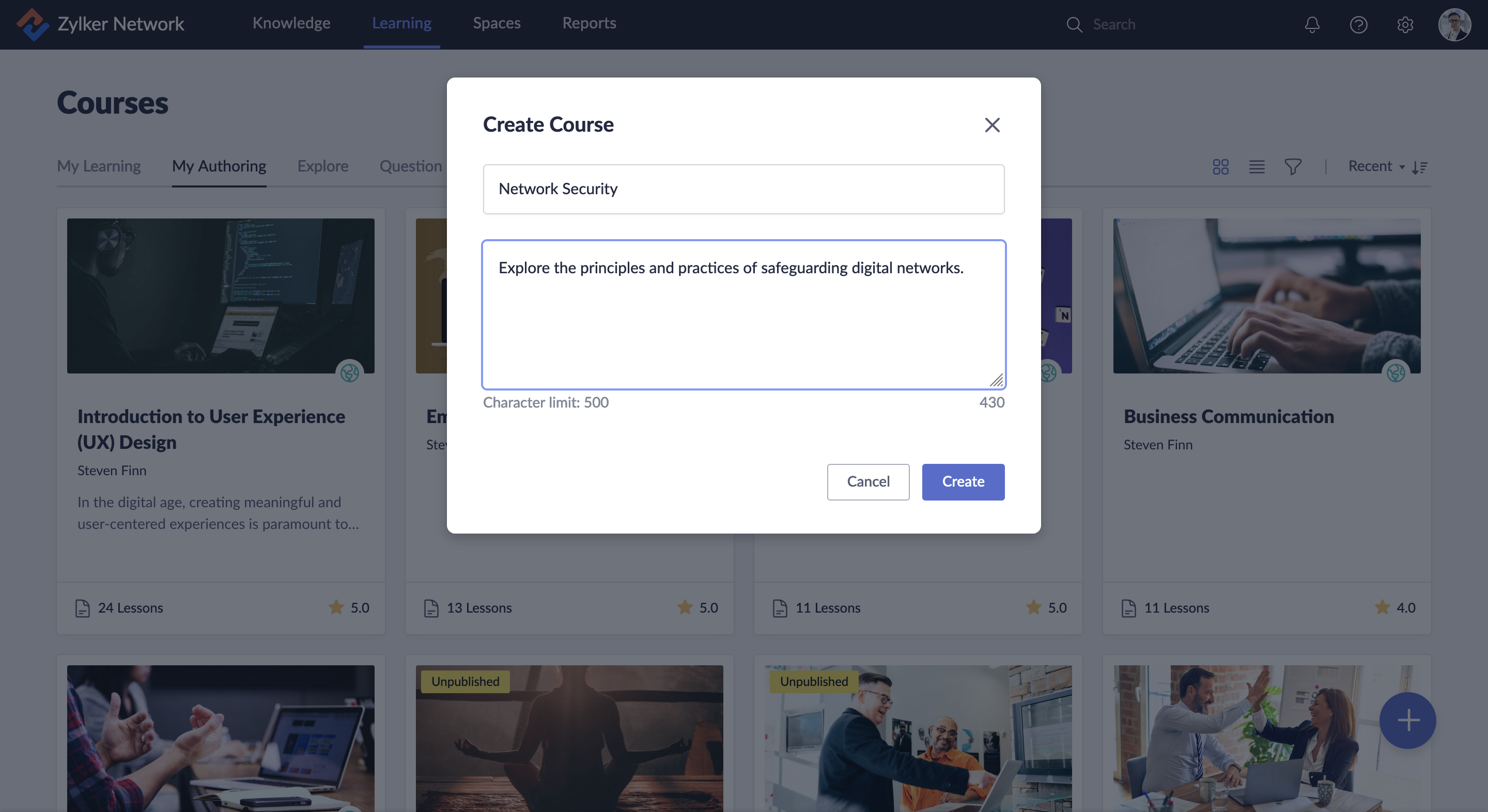
Task: Click the course name field Network Security
Action: (743, 190)
